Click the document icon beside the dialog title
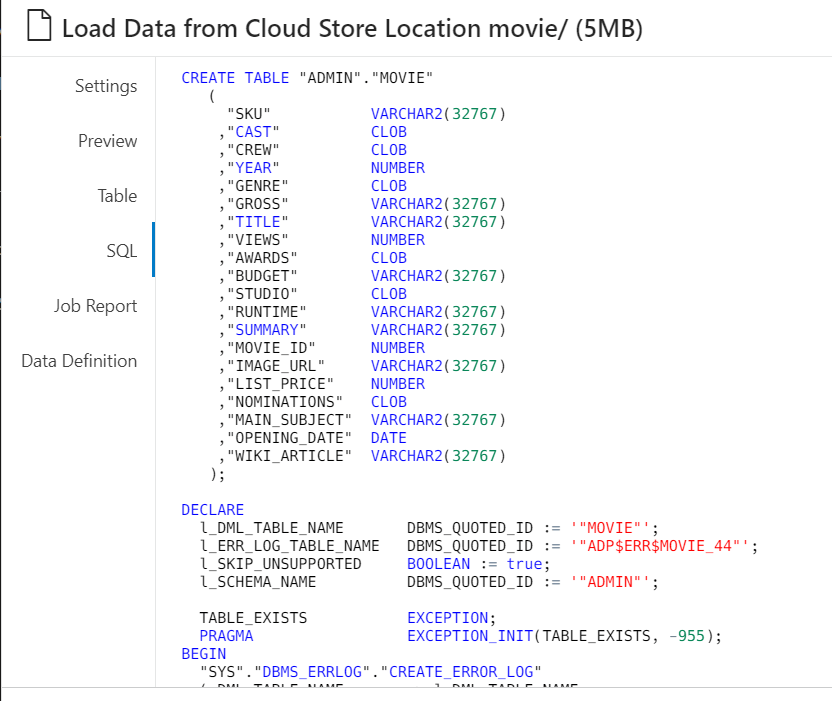Image resolution: width=832 pixels, height=701 pixels. coord(38,29)
